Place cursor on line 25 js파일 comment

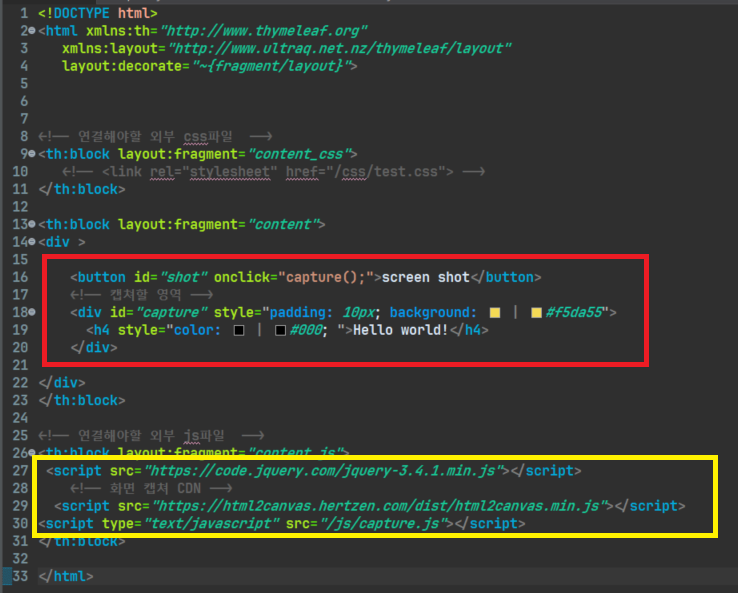tap(151, 435)
